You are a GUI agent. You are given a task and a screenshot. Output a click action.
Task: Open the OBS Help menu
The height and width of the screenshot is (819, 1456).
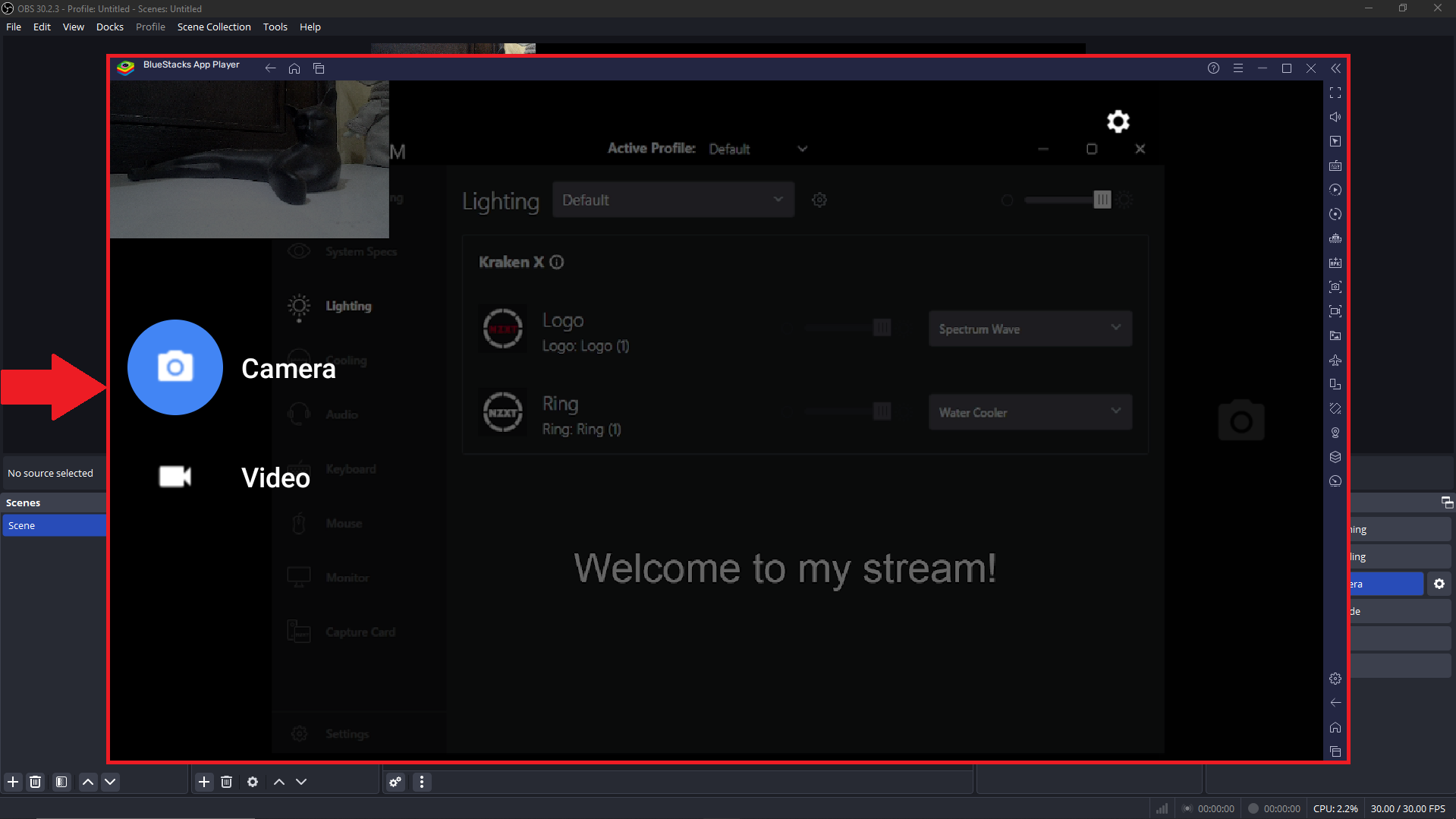(x=310, y=27)
